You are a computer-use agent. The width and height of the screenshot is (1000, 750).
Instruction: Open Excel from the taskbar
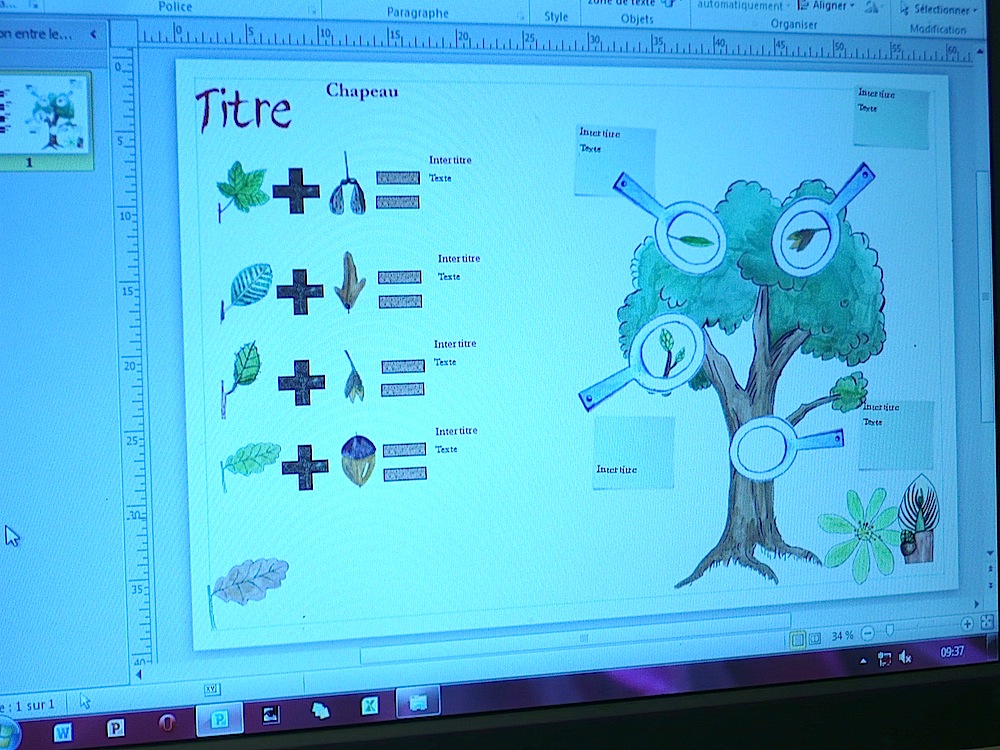click(x=369, y=705)
